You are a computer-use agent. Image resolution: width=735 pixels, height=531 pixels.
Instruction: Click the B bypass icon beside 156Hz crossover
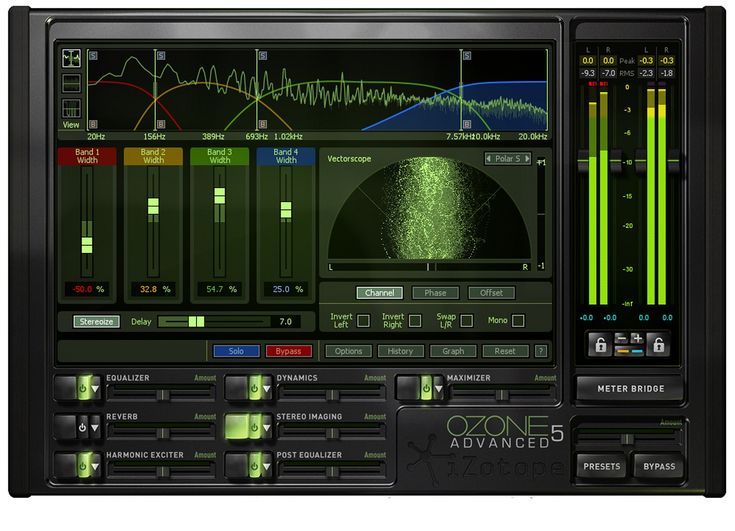[x=161, y=124]
